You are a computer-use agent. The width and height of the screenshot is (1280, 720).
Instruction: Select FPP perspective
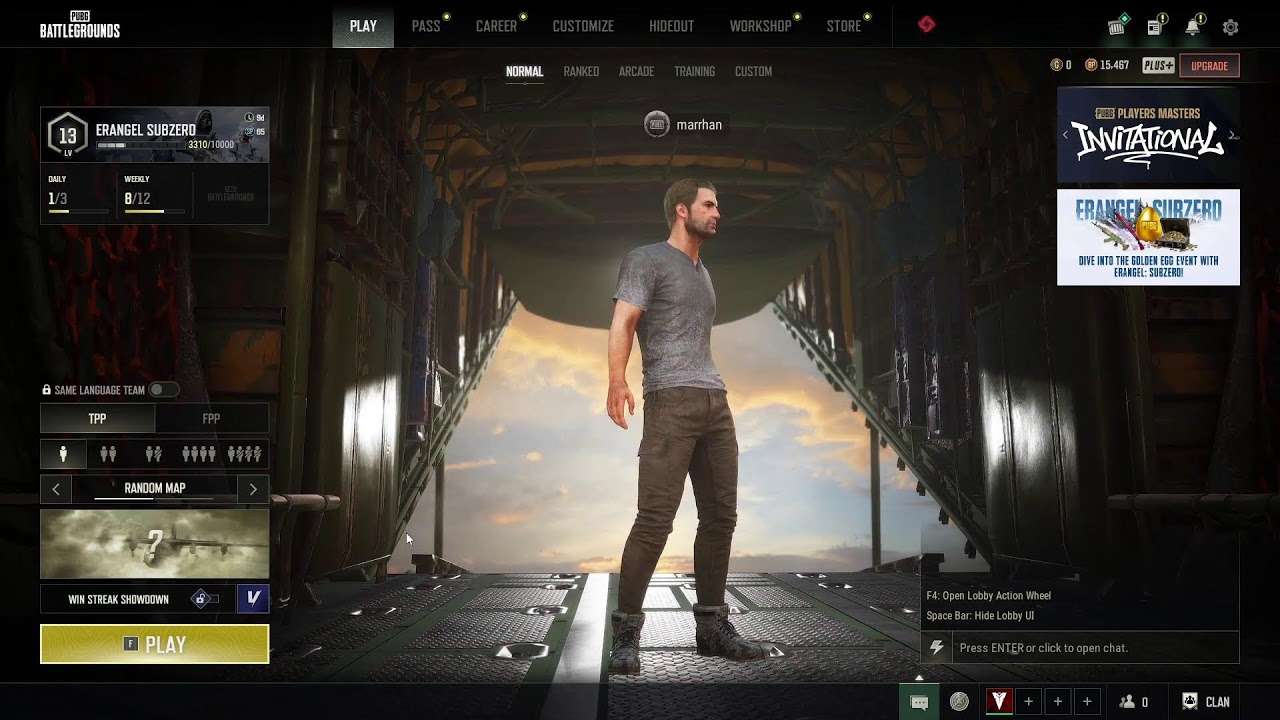pyautogui.click(x=211, y=419)
